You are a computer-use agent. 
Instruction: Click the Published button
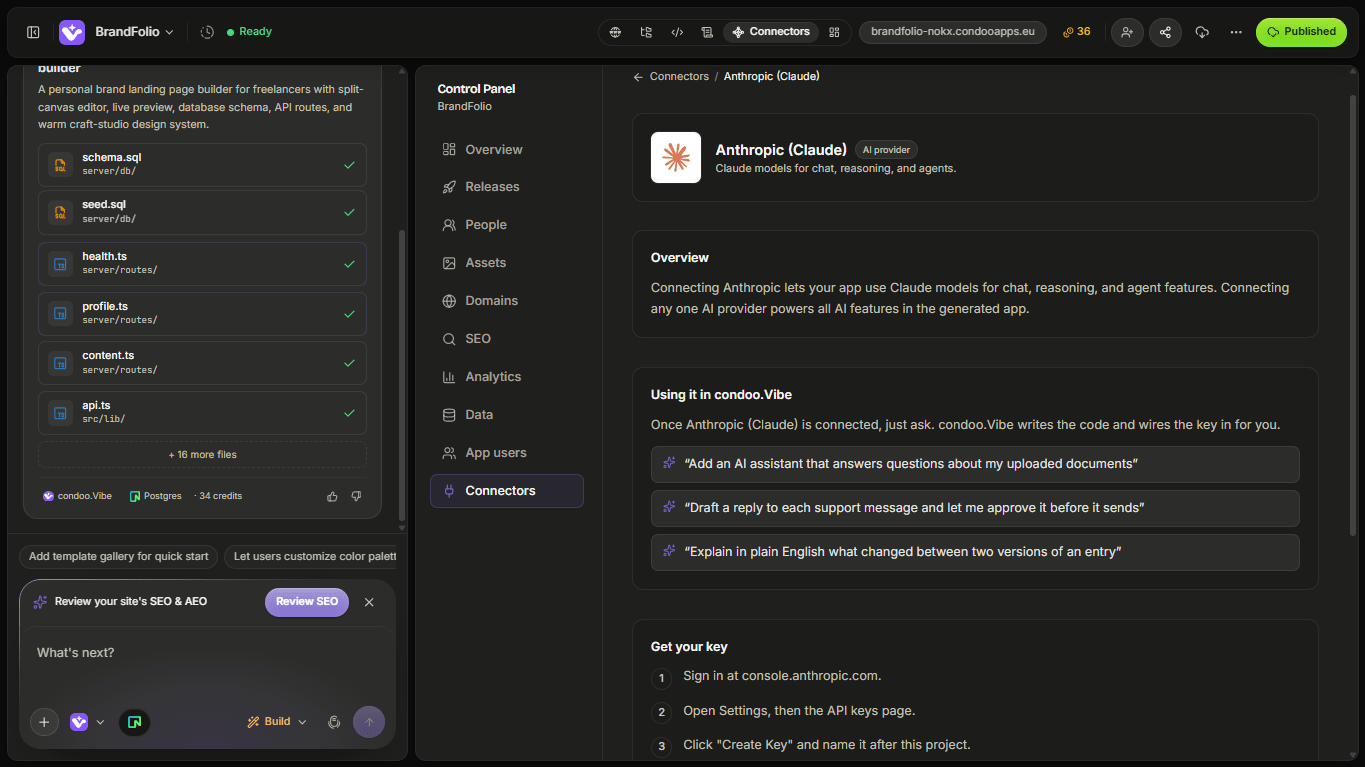pyautogui.click(x=1301, y=32)
